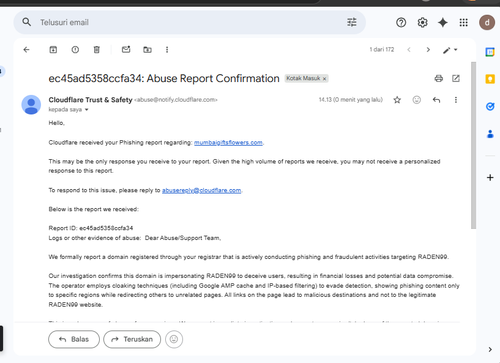This screenshot has height=363, width=500.
Task: Open Gmail support help icon
Action: (x=401, y=22)
